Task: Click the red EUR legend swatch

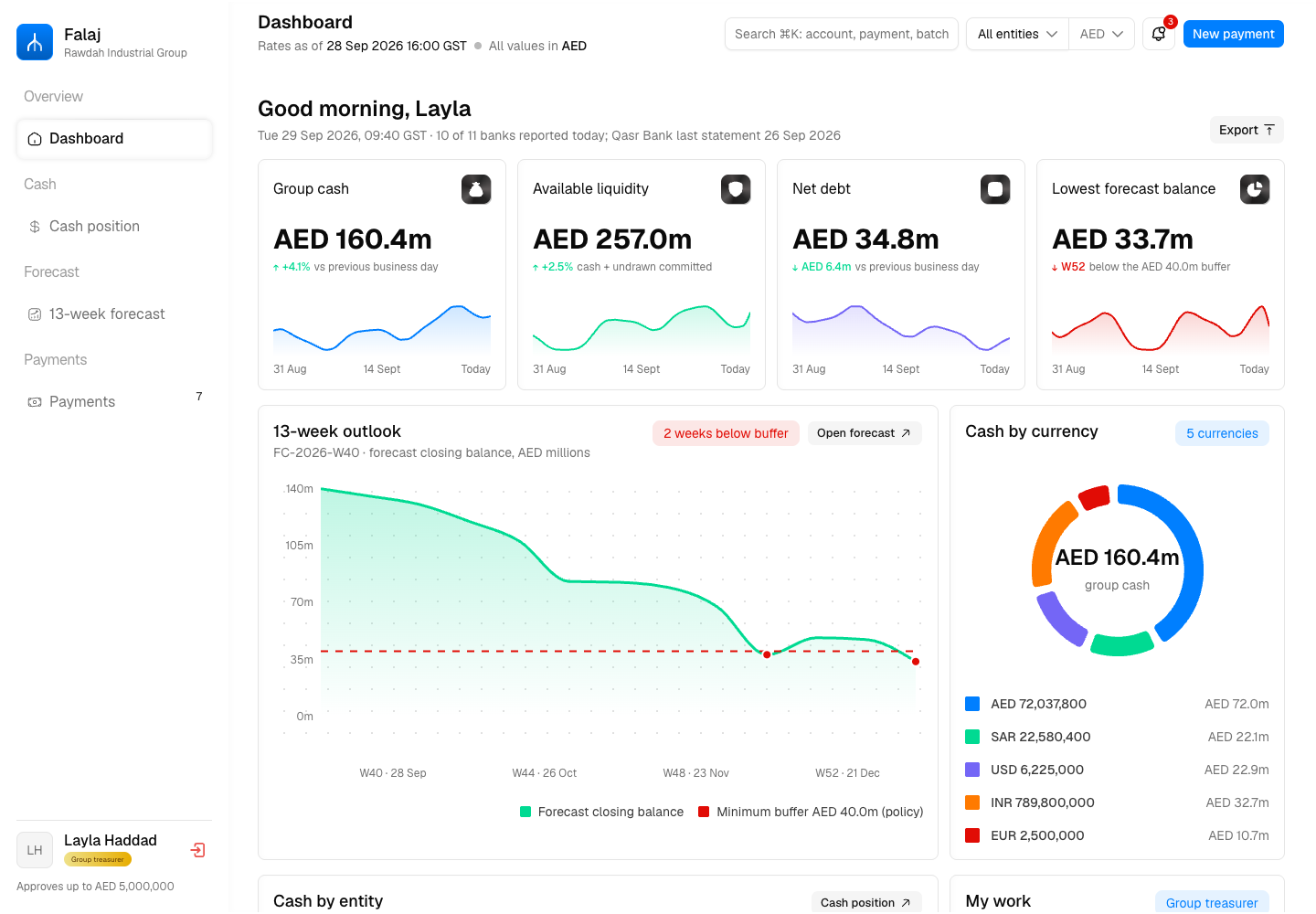Action: [x=972, y=835]
